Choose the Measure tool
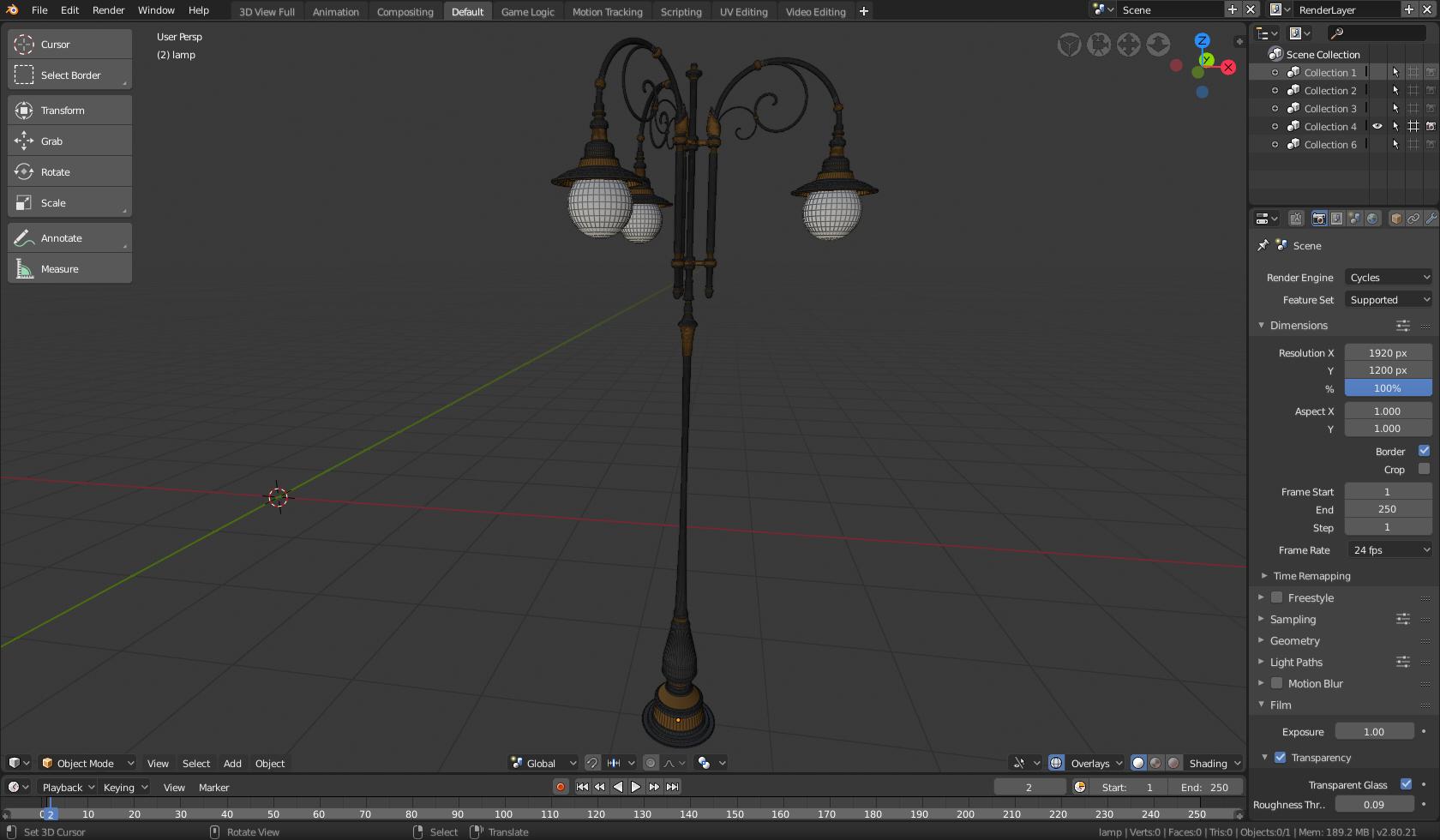1440x840 pixels. coord(69,269)
